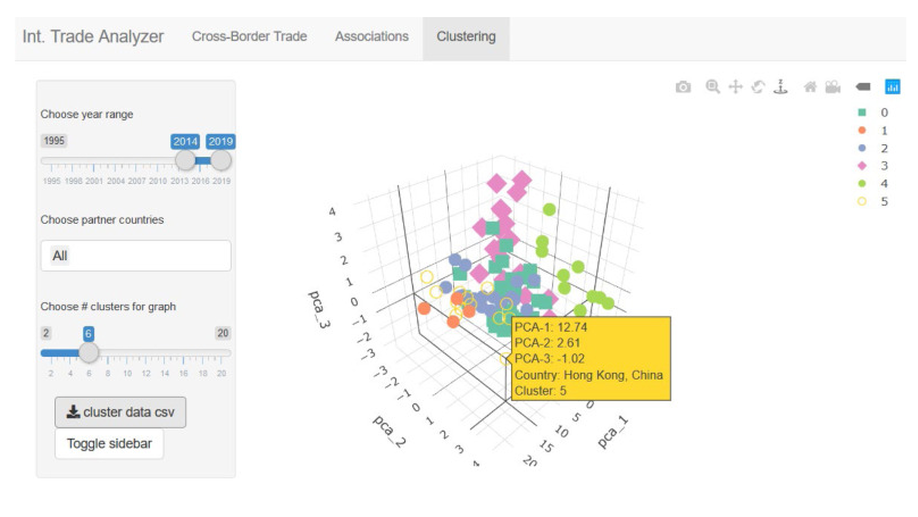Click the Toggle sidebar button
This screenshot has height=517, width=918.
109,444
